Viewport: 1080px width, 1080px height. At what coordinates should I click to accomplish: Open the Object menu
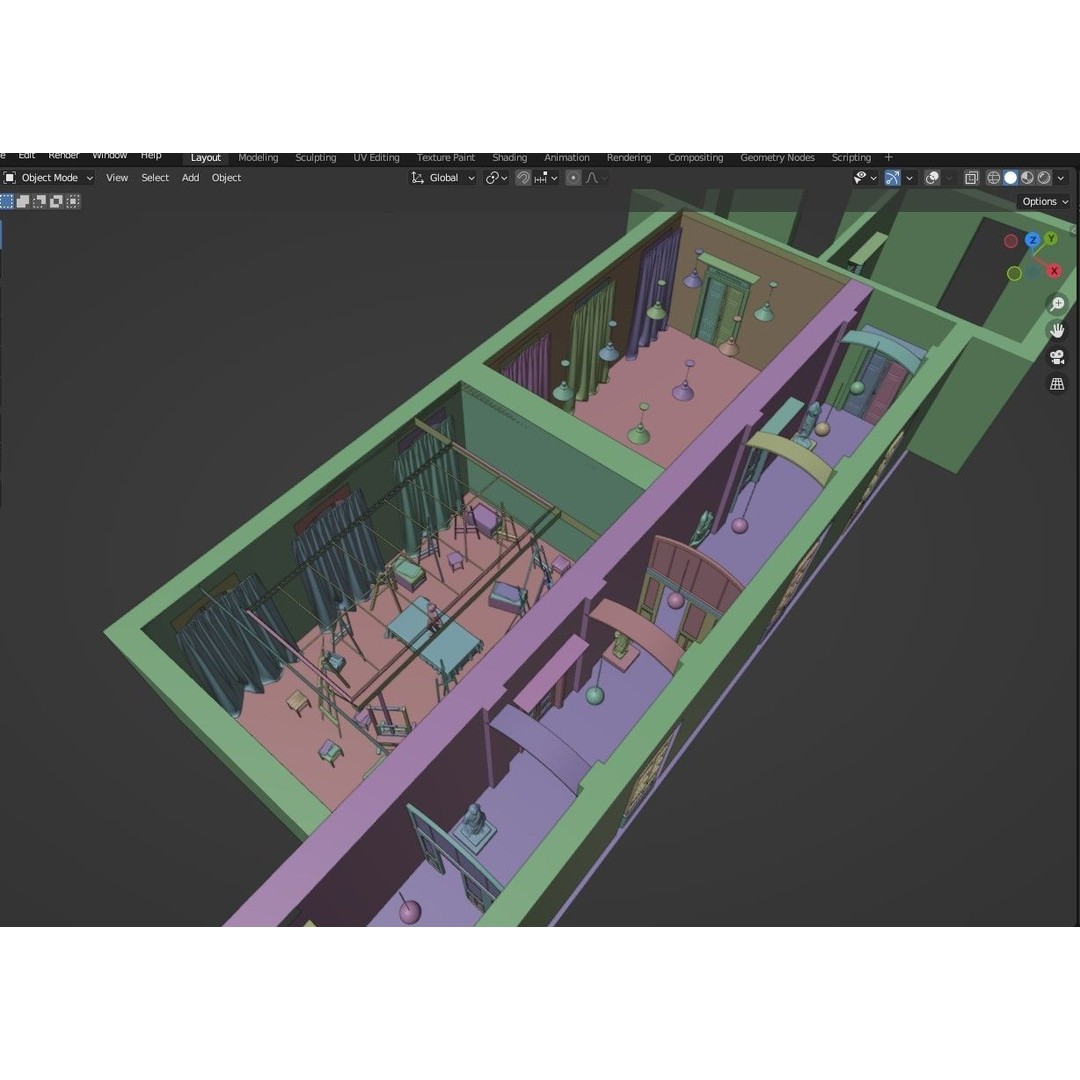[x=226, y=177]
